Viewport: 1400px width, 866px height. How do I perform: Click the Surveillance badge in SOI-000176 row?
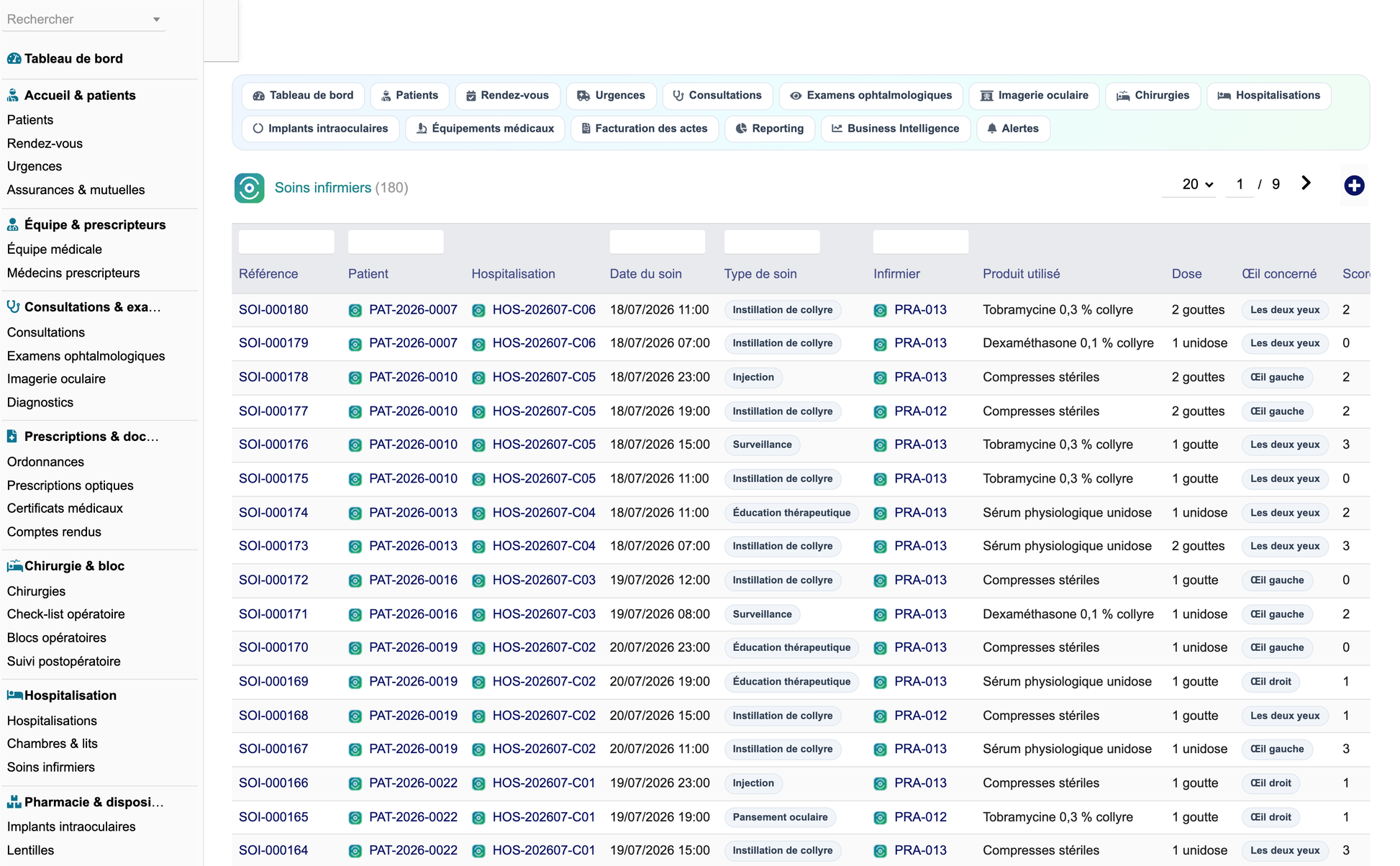[762, 445]
